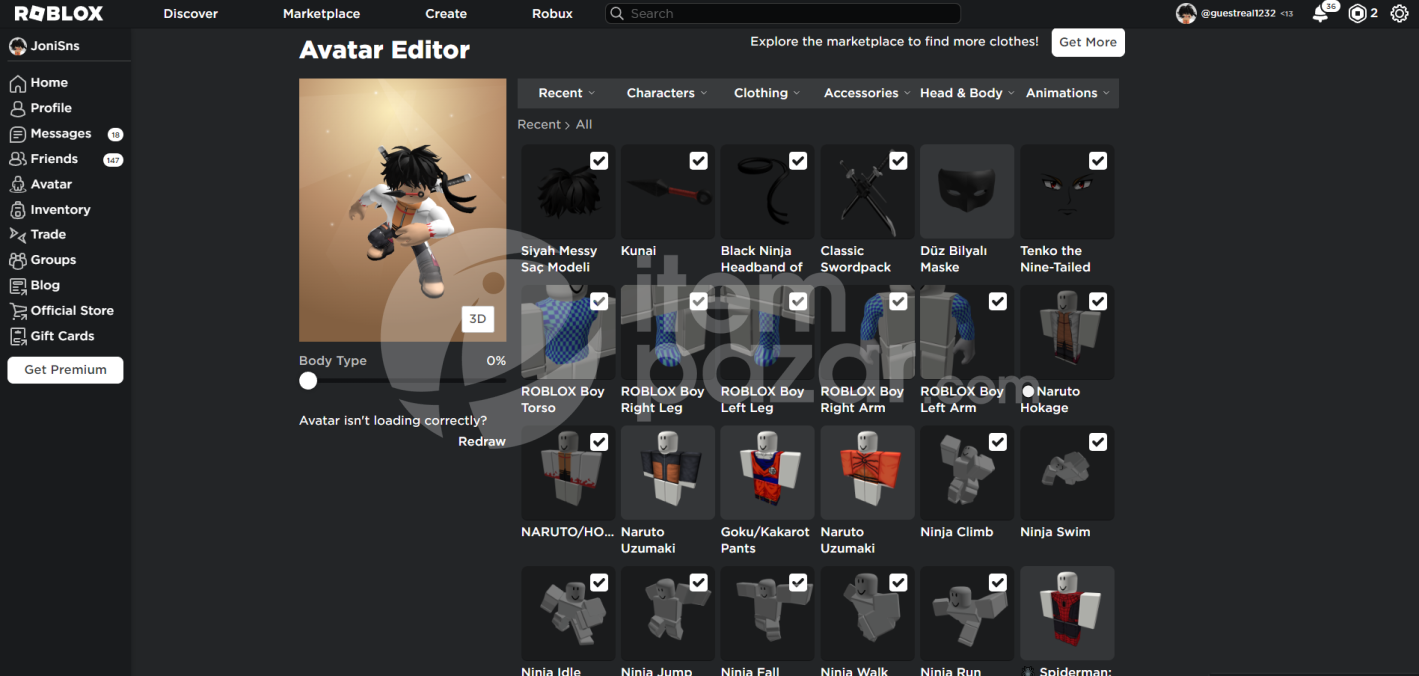Uncheck the Ninja Fall animation
1419x676 pixels.
coord(798,582)
